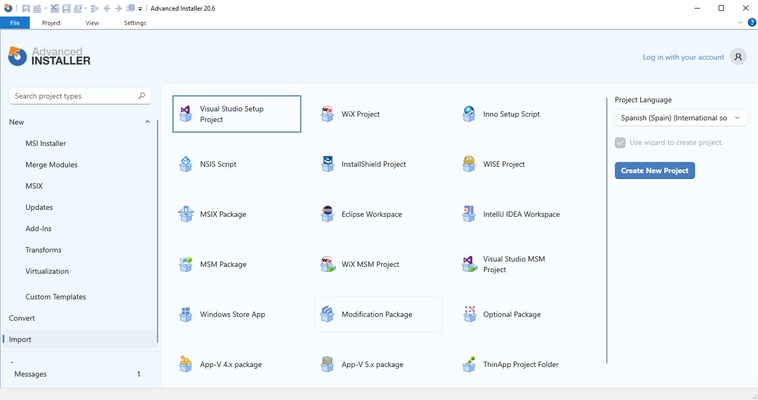Click the user account avatar icon
Image resolution: width=758 pixels, height=400 pixels.
[x=738, y=57]
